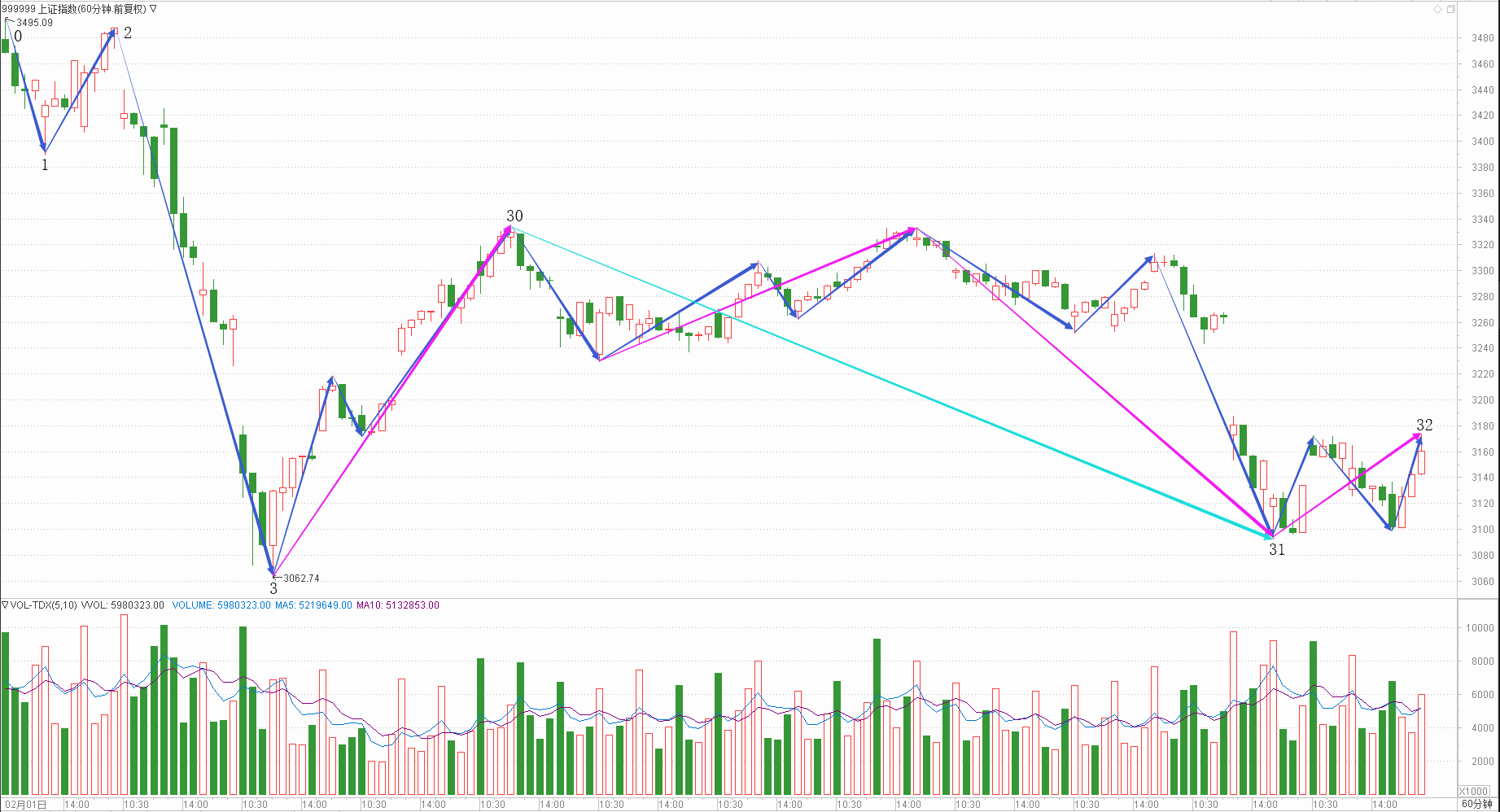Select the wave point label 32
This screenshot has width=1500, height=812.
click(1424, 425)
